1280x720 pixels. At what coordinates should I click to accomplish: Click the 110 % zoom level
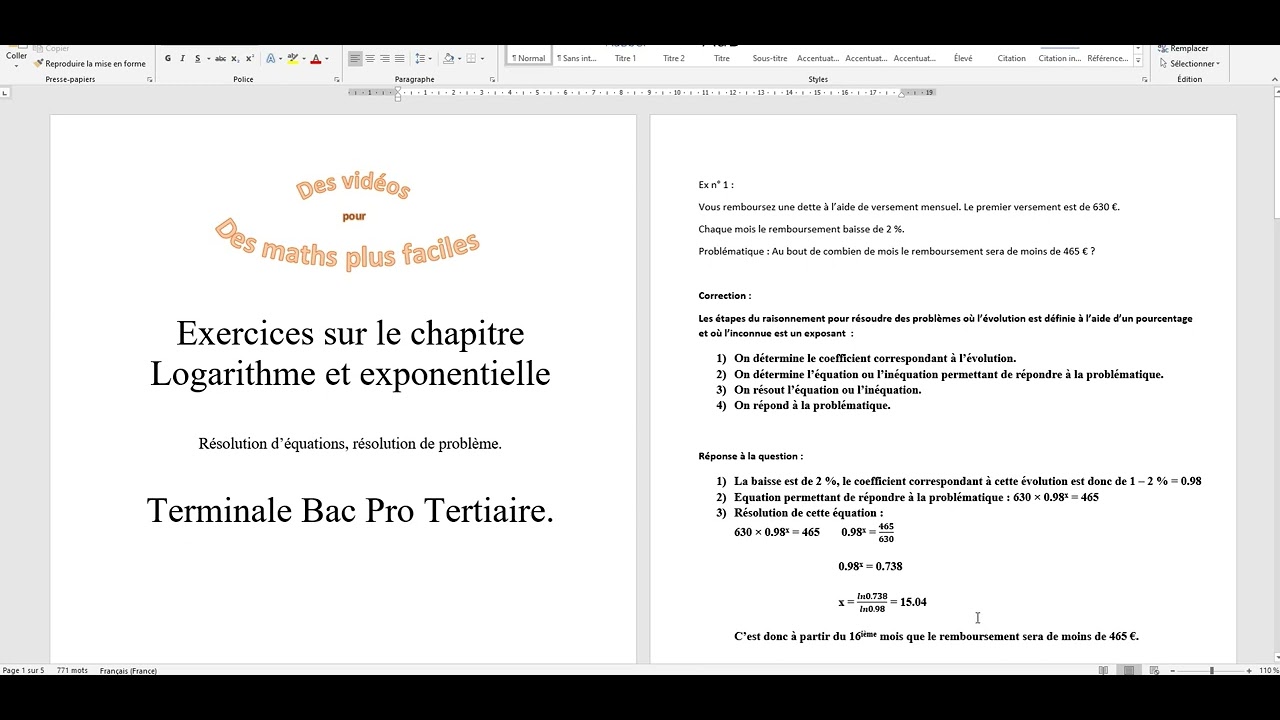1268,670
